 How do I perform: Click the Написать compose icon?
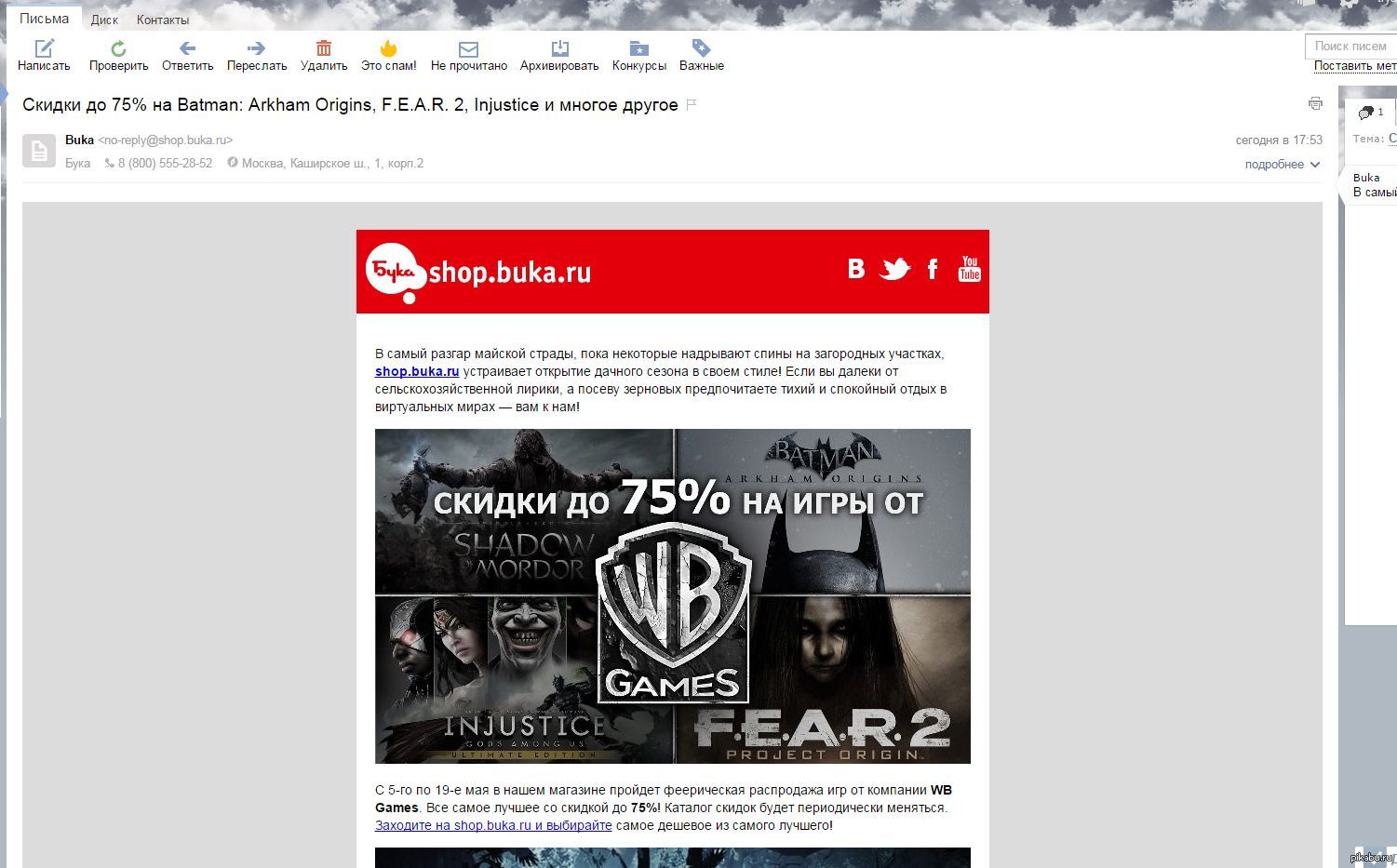(44, 48)
